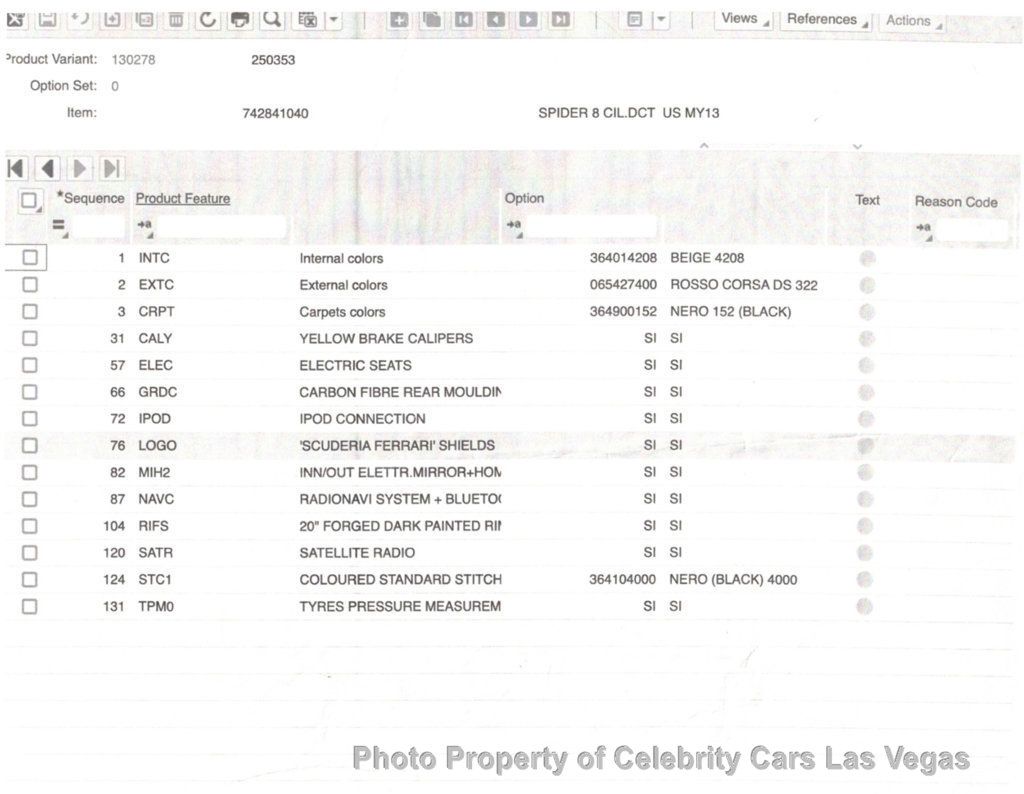Click the Save disk icon in toolbar
The image size is (1024, 794).
47,19
